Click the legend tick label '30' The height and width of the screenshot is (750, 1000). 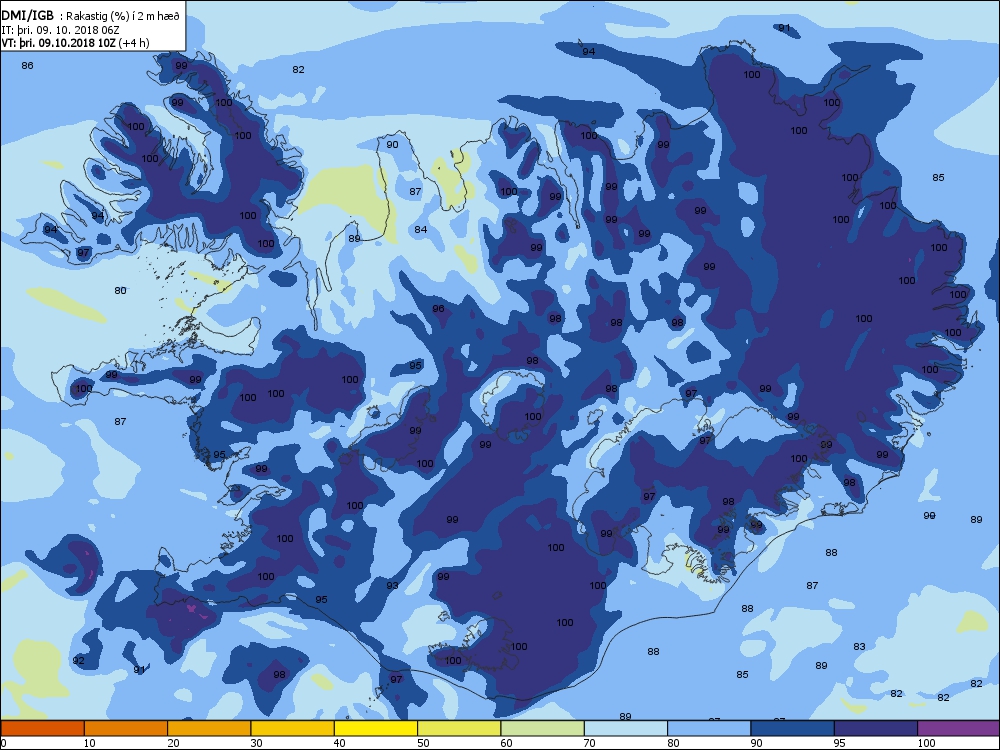(256, 743)
